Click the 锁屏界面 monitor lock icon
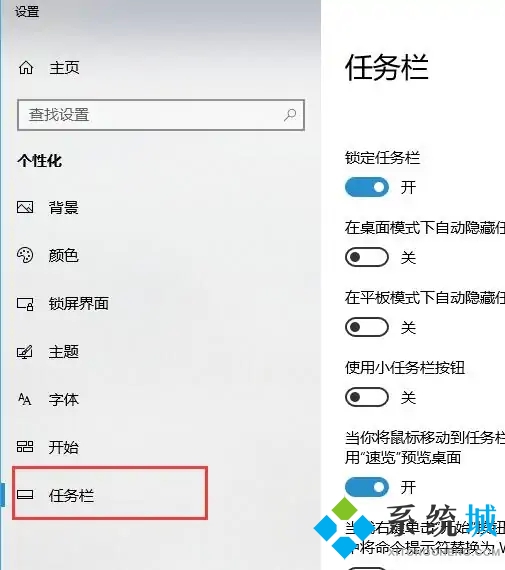 (25, 304)
